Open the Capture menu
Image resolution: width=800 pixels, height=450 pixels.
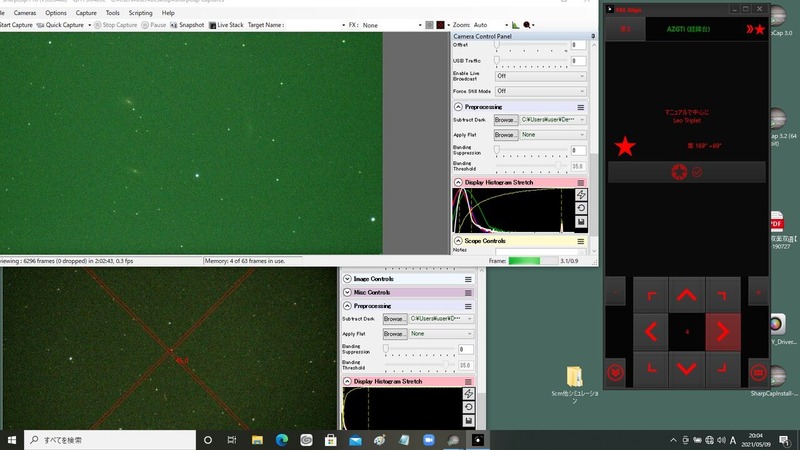point(86,13)
